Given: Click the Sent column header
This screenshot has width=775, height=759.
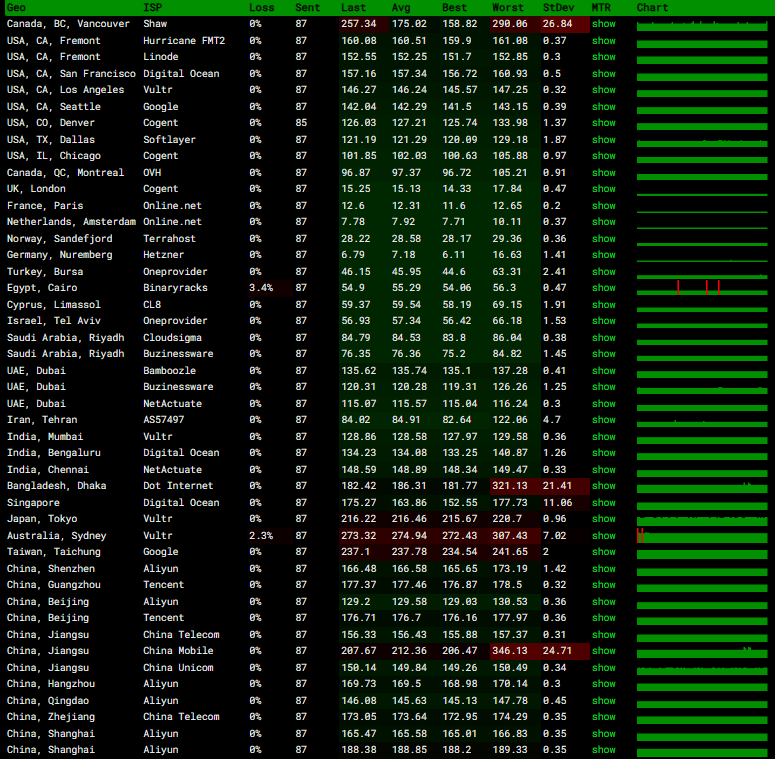Looking at the screenshot, I should point(307,7).
